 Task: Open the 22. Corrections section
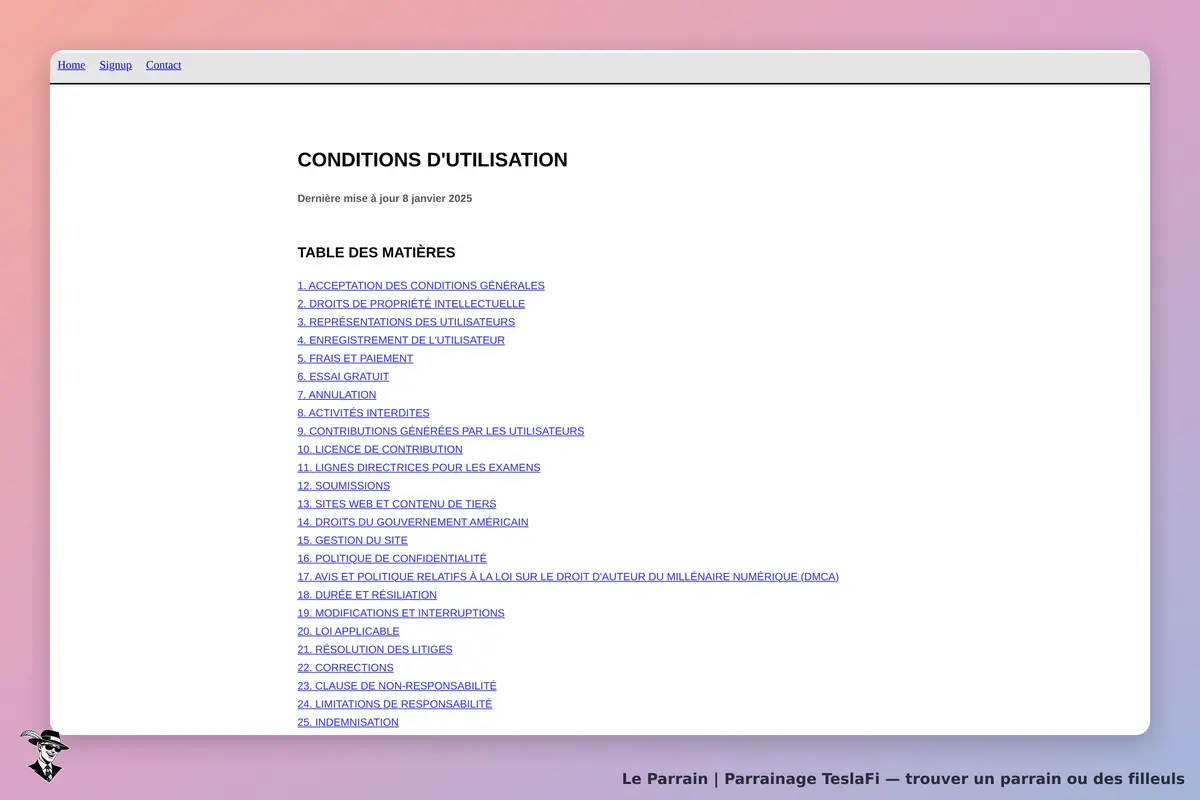click(x=346, y=668)
